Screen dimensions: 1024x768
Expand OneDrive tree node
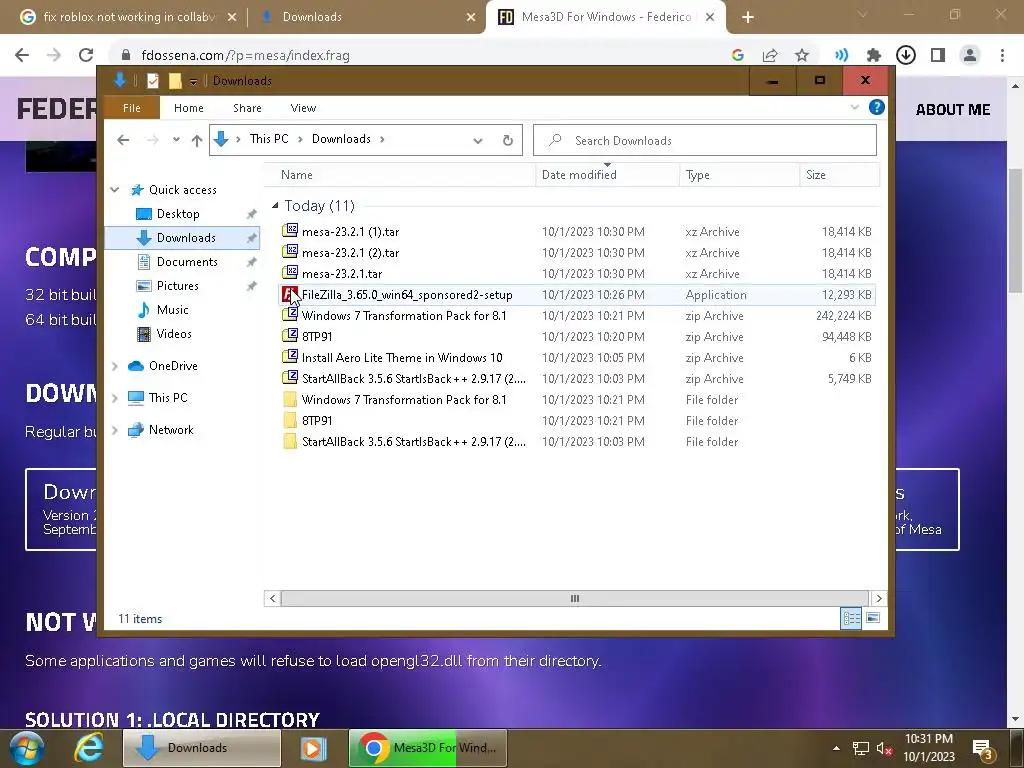click(x=115, y=366)
